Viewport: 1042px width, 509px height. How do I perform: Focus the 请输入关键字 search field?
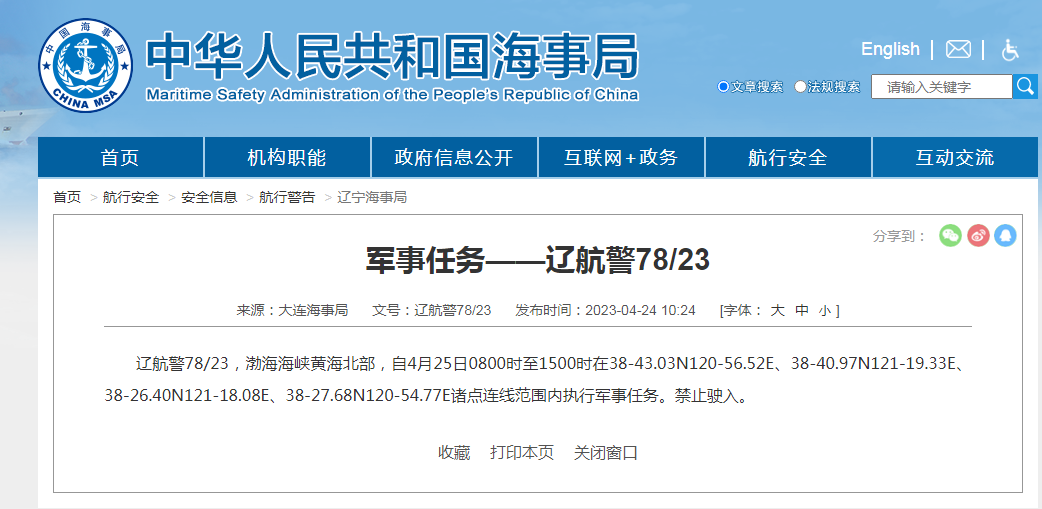(x=942, y=86)
